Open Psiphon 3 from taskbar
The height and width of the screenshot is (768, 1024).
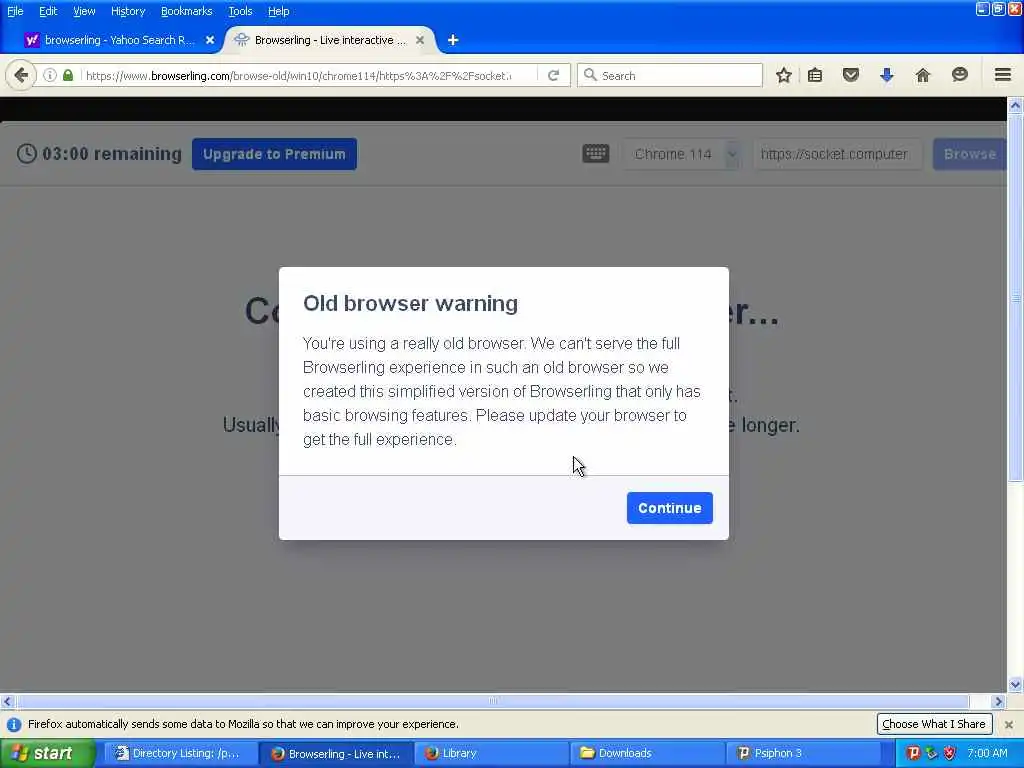click(803, 753)
